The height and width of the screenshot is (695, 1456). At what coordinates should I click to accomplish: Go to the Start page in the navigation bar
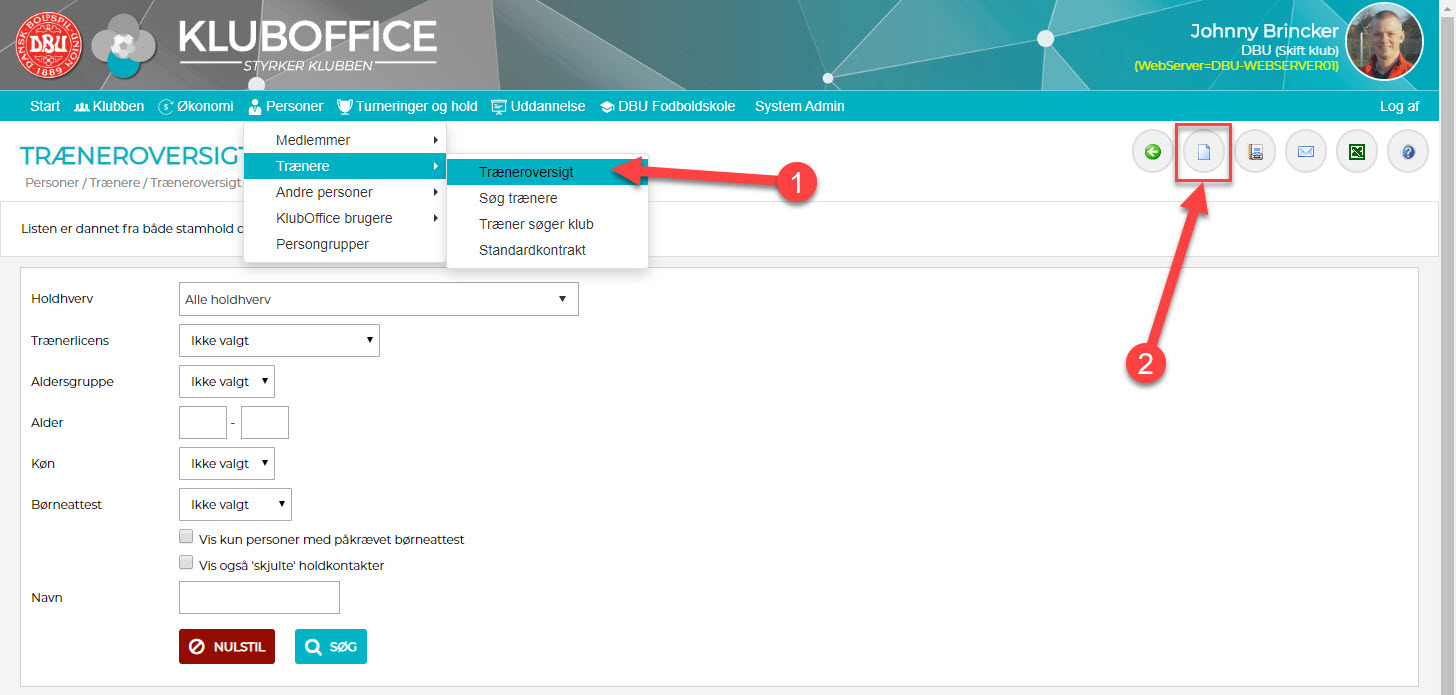tap(45, 106)
